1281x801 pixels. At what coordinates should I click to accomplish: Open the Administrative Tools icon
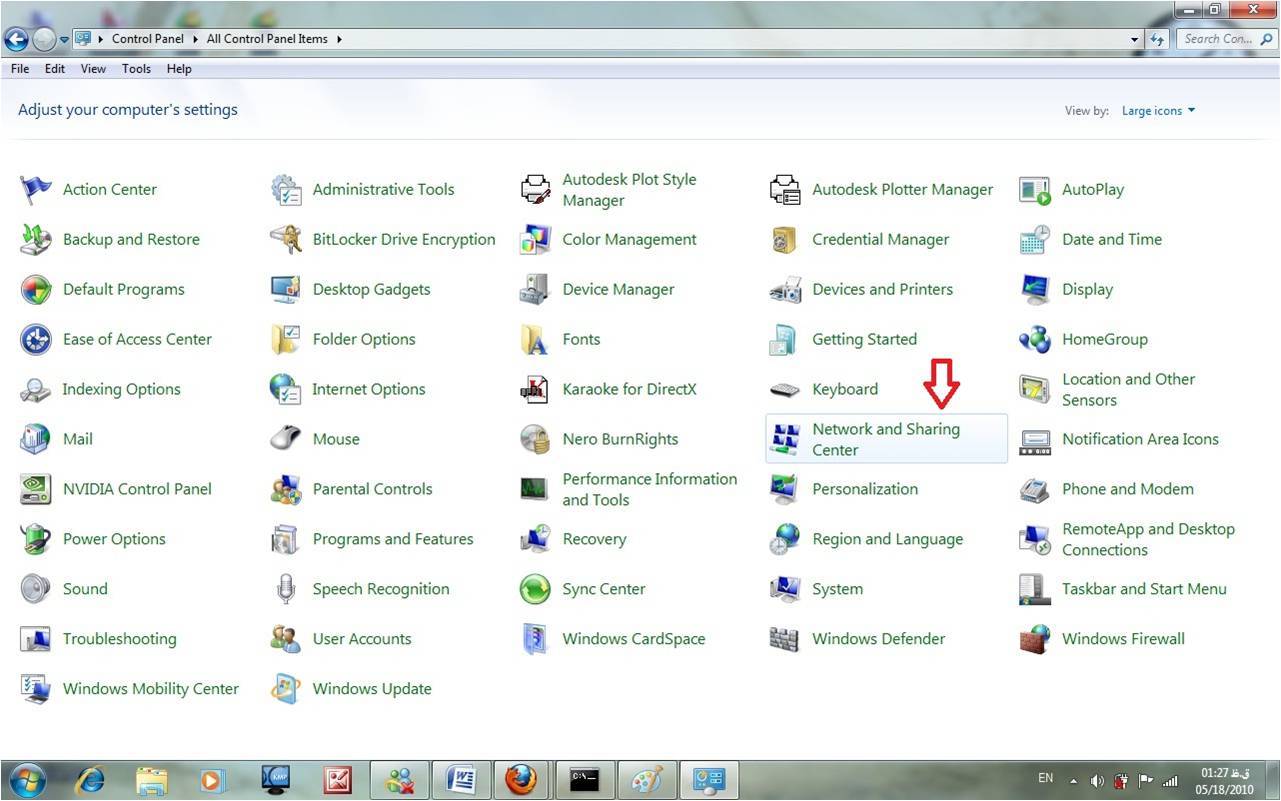[286, 189]
